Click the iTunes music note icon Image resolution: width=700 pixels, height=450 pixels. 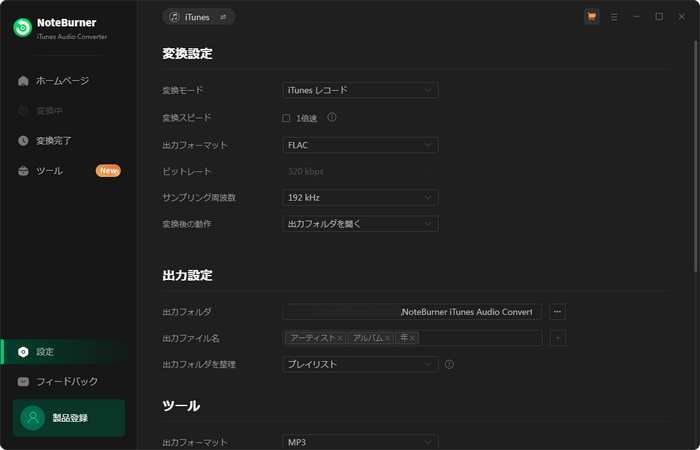pos(175,17)
